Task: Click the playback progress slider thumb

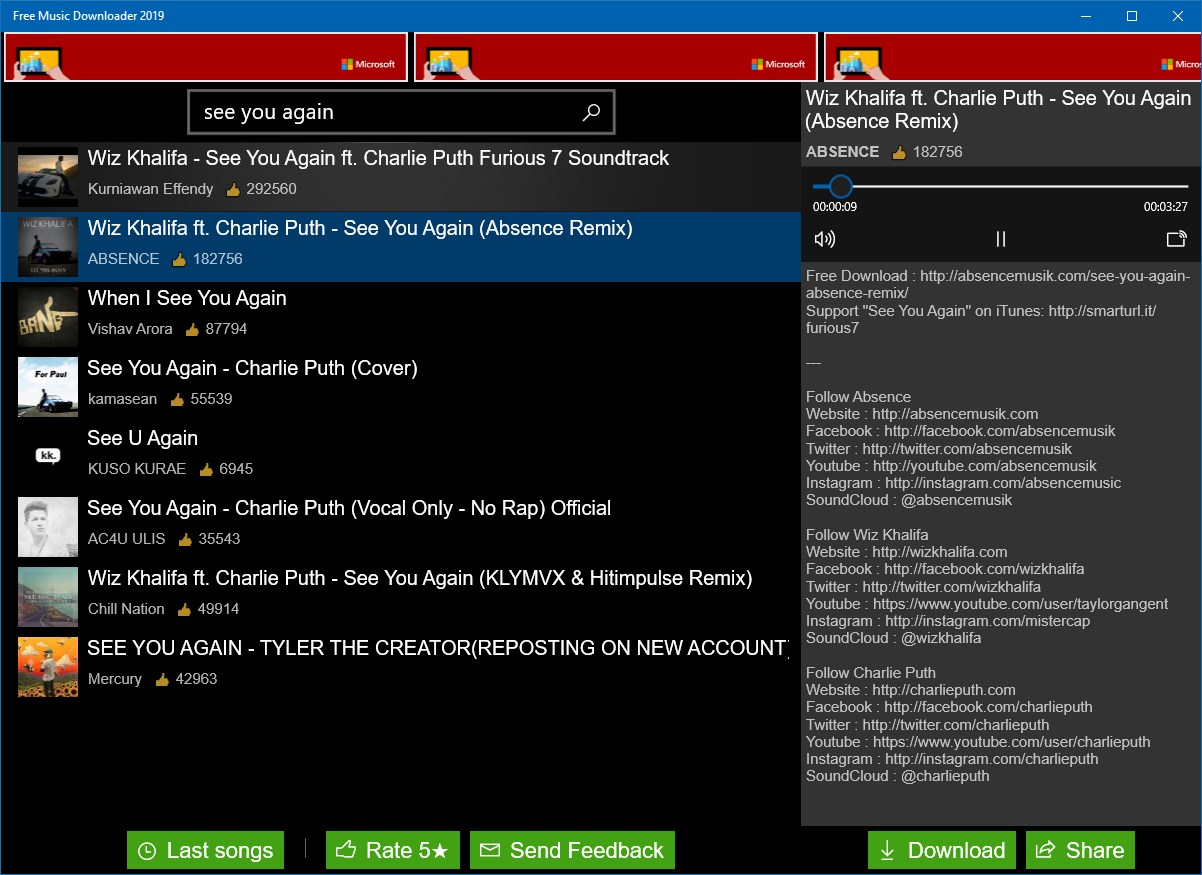Action: coord(841,186)
